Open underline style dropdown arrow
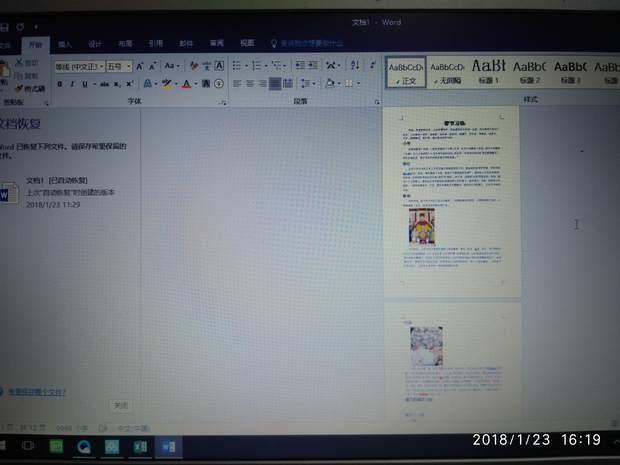620x465 pixels. click(x=94, y=84)
